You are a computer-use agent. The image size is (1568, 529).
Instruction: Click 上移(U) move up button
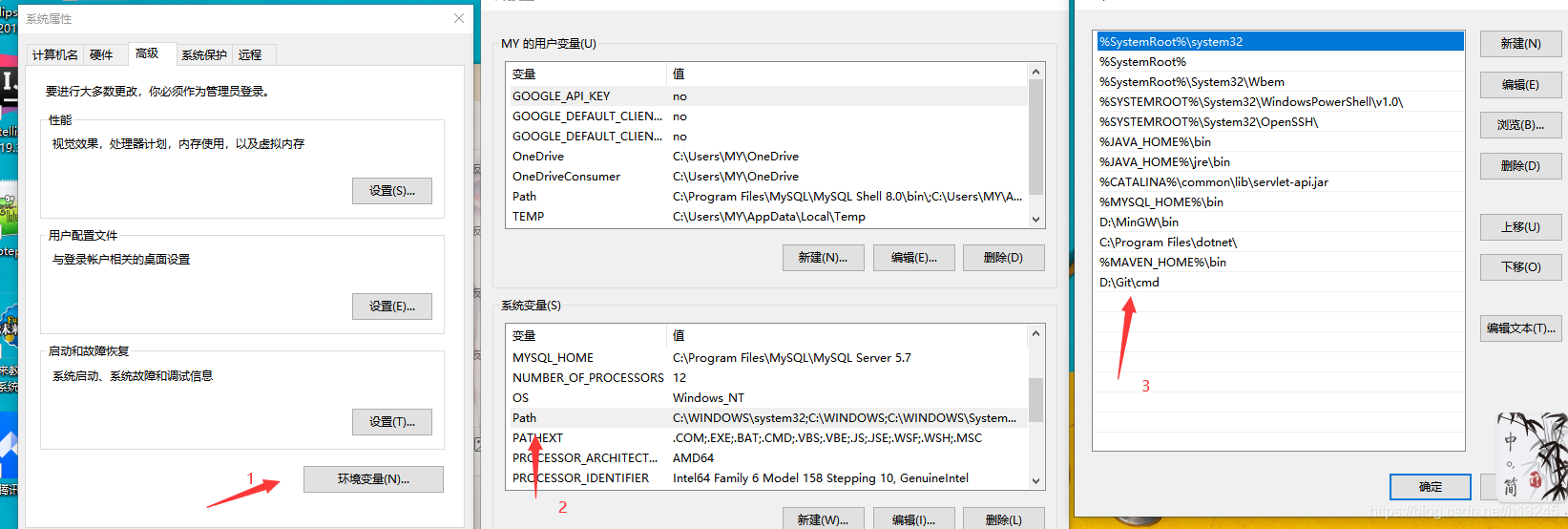point(1520,227)
